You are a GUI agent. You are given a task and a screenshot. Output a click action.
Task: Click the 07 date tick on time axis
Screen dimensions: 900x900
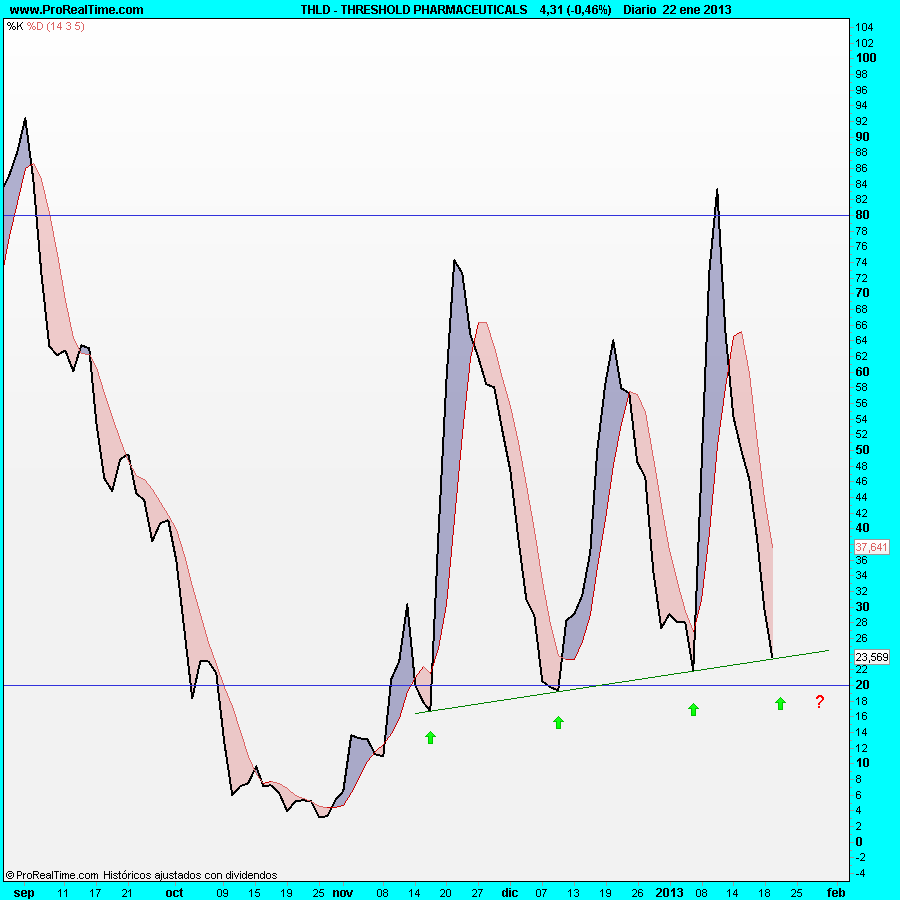[541, 893]
